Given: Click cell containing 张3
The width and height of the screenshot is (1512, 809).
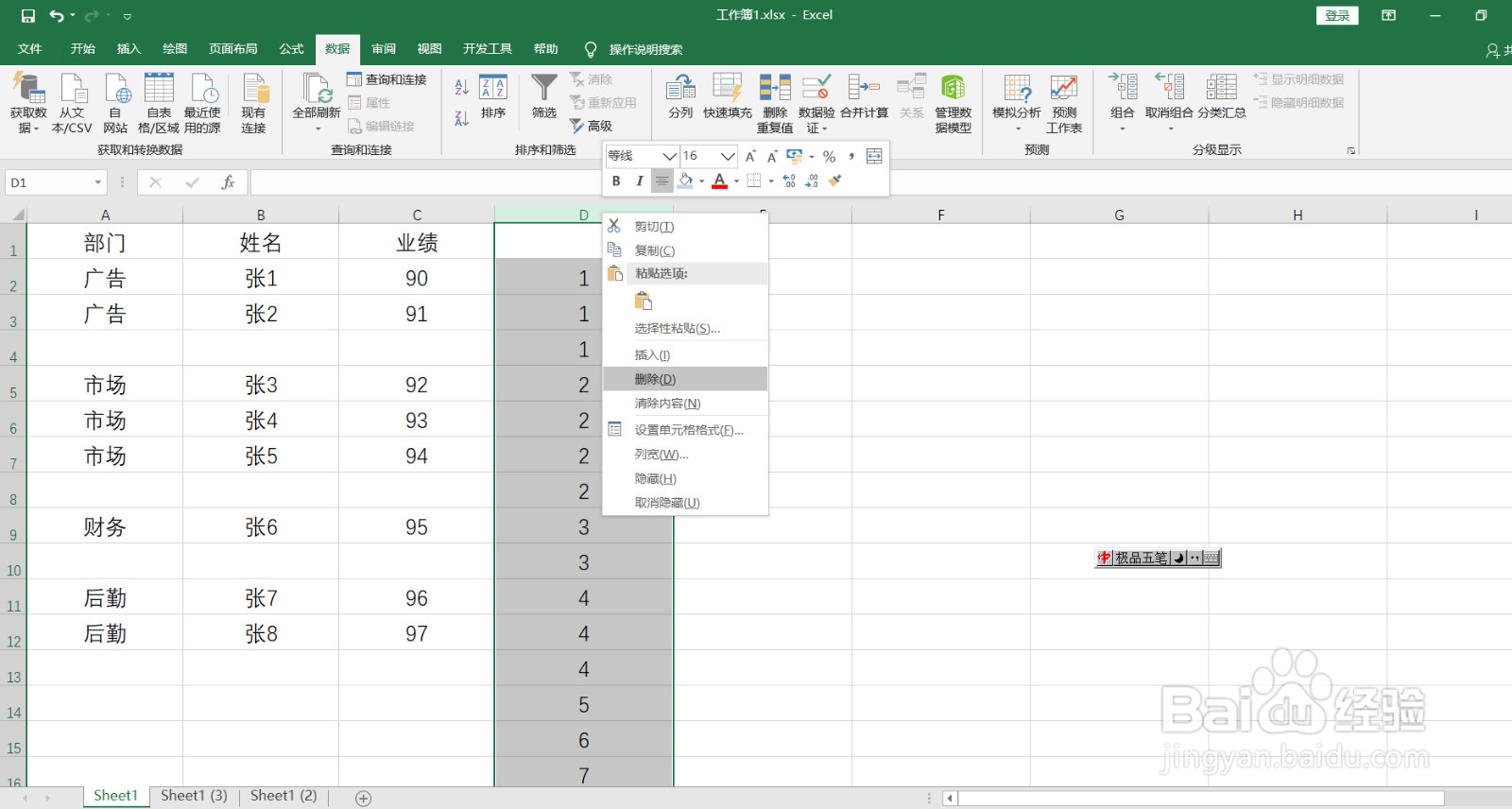Looking at the screenshot, I should pyautogui.click(x=261, y=385).
